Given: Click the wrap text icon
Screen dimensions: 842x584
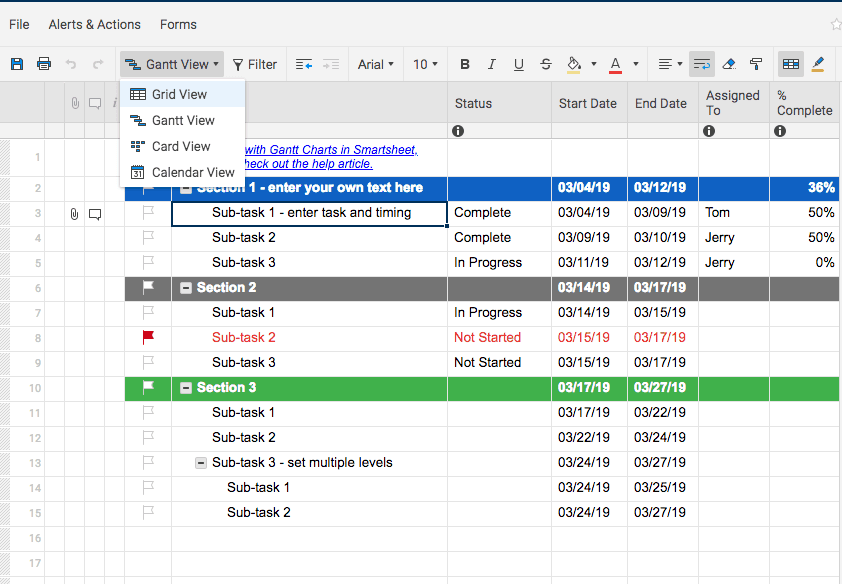Looking at the screenshot, I should (x=701, y=64).
